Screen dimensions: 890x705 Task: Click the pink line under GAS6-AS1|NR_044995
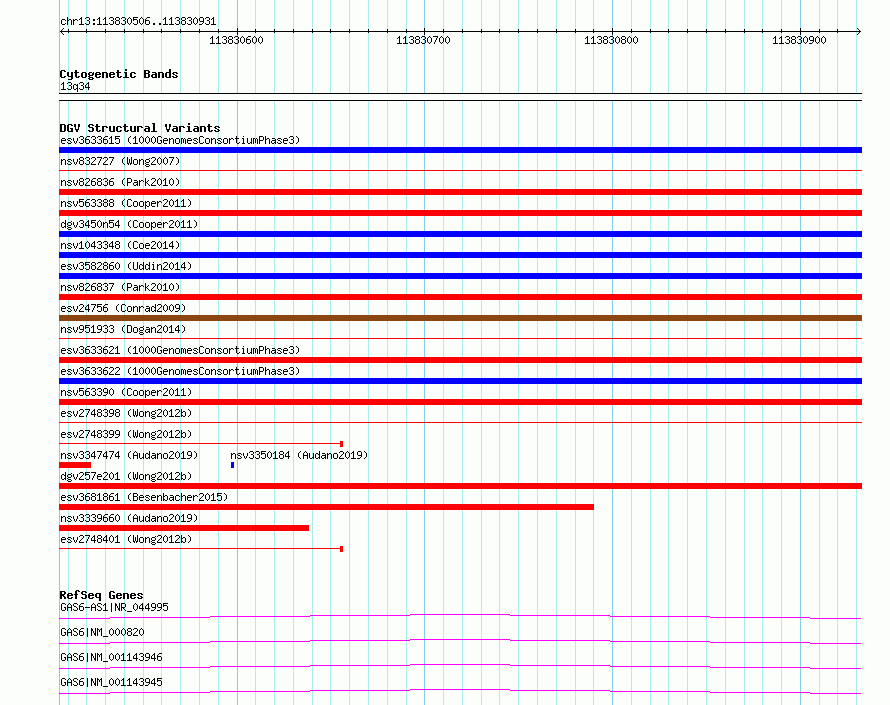click(x=460, y=616)
